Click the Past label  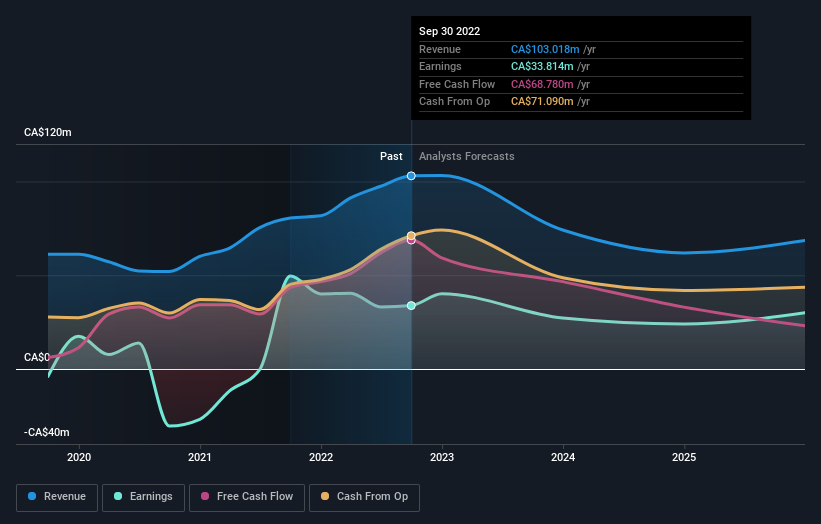[391, 157]
